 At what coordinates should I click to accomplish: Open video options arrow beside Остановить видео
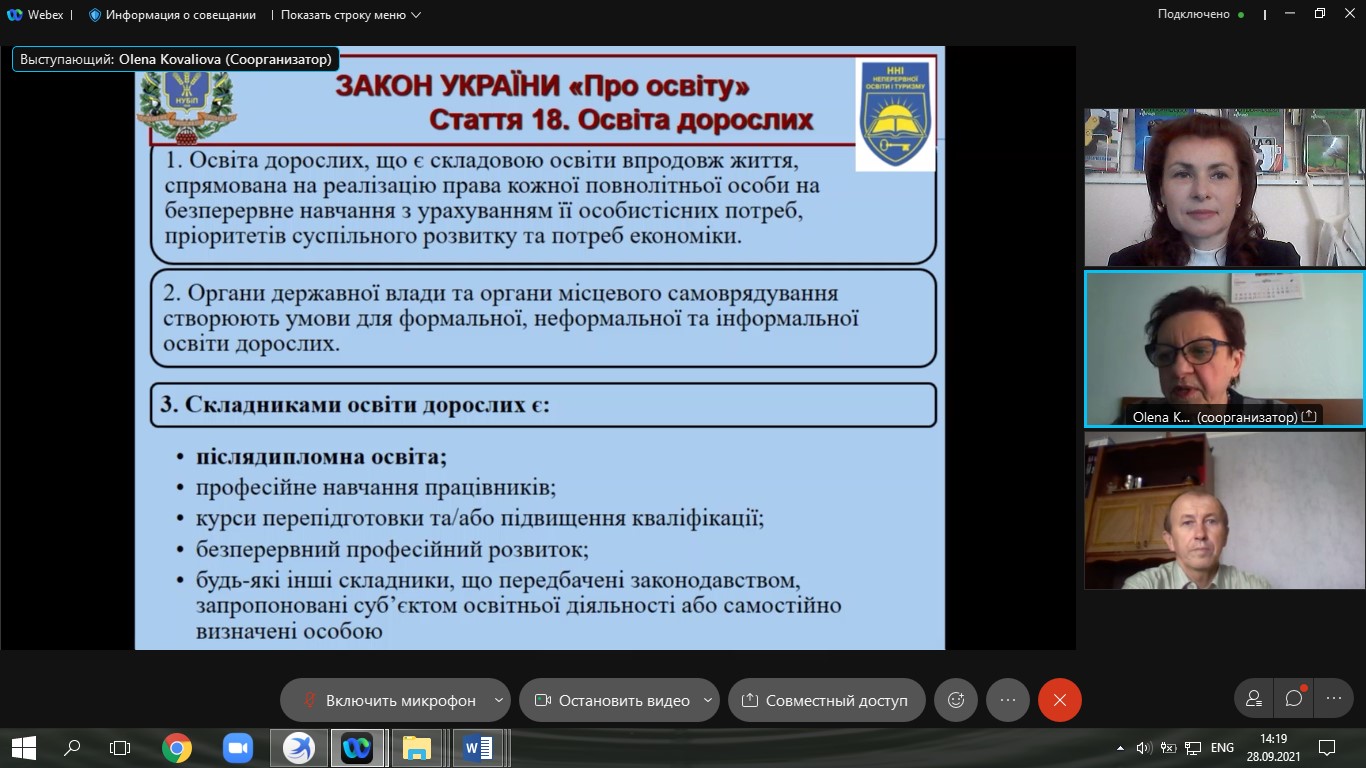click(709, 700)
